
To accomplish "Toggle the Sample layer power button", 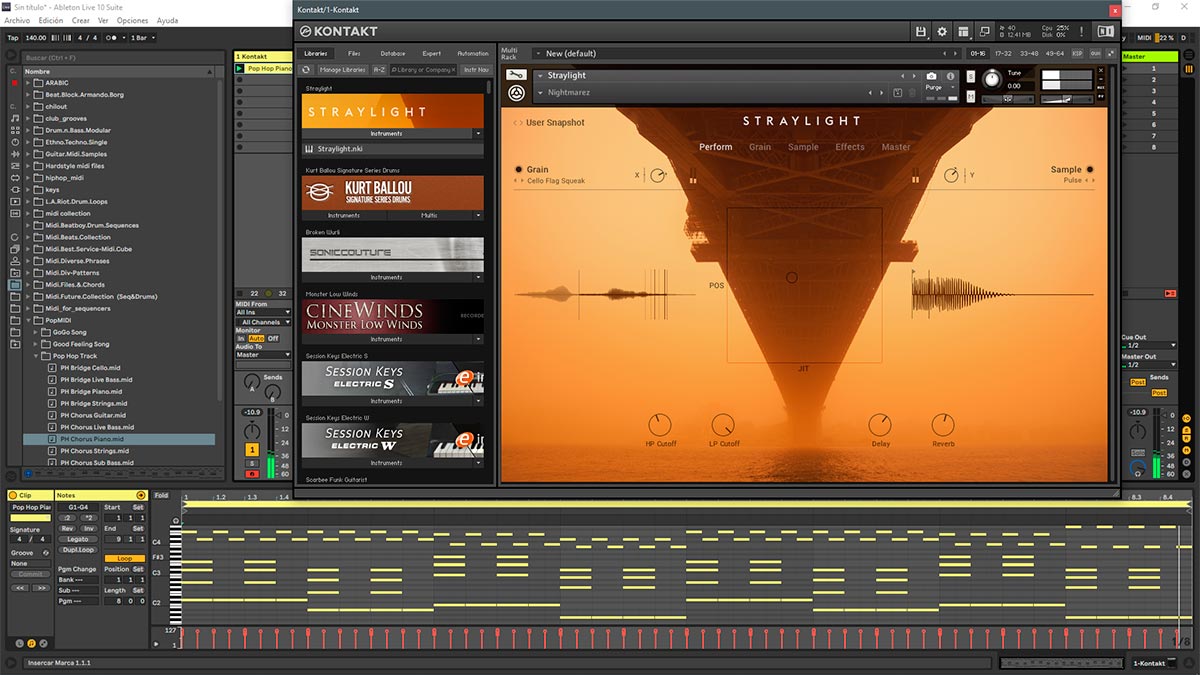I will (1090, 170).
